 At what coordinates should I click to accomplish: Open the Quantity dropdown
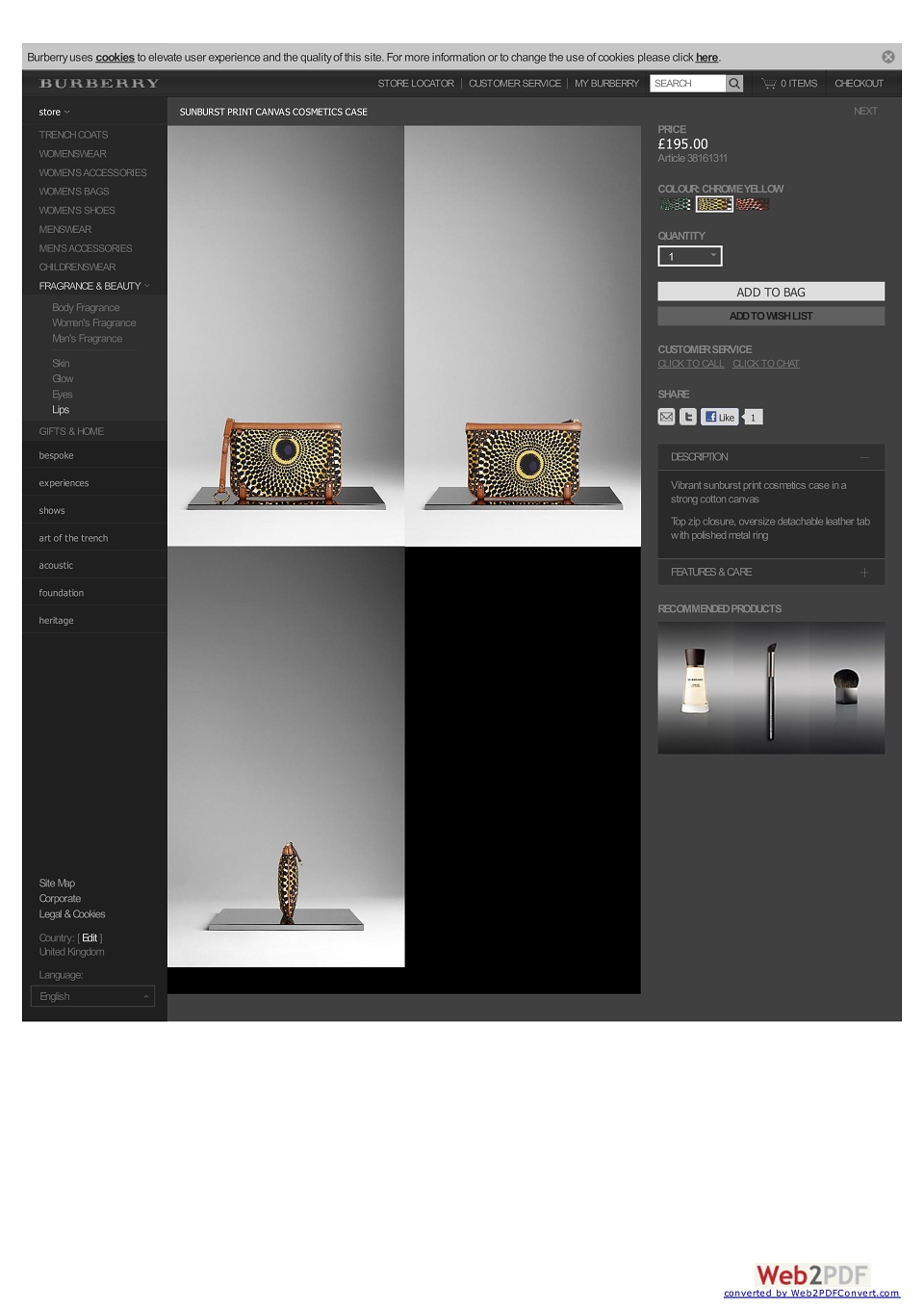690,256
